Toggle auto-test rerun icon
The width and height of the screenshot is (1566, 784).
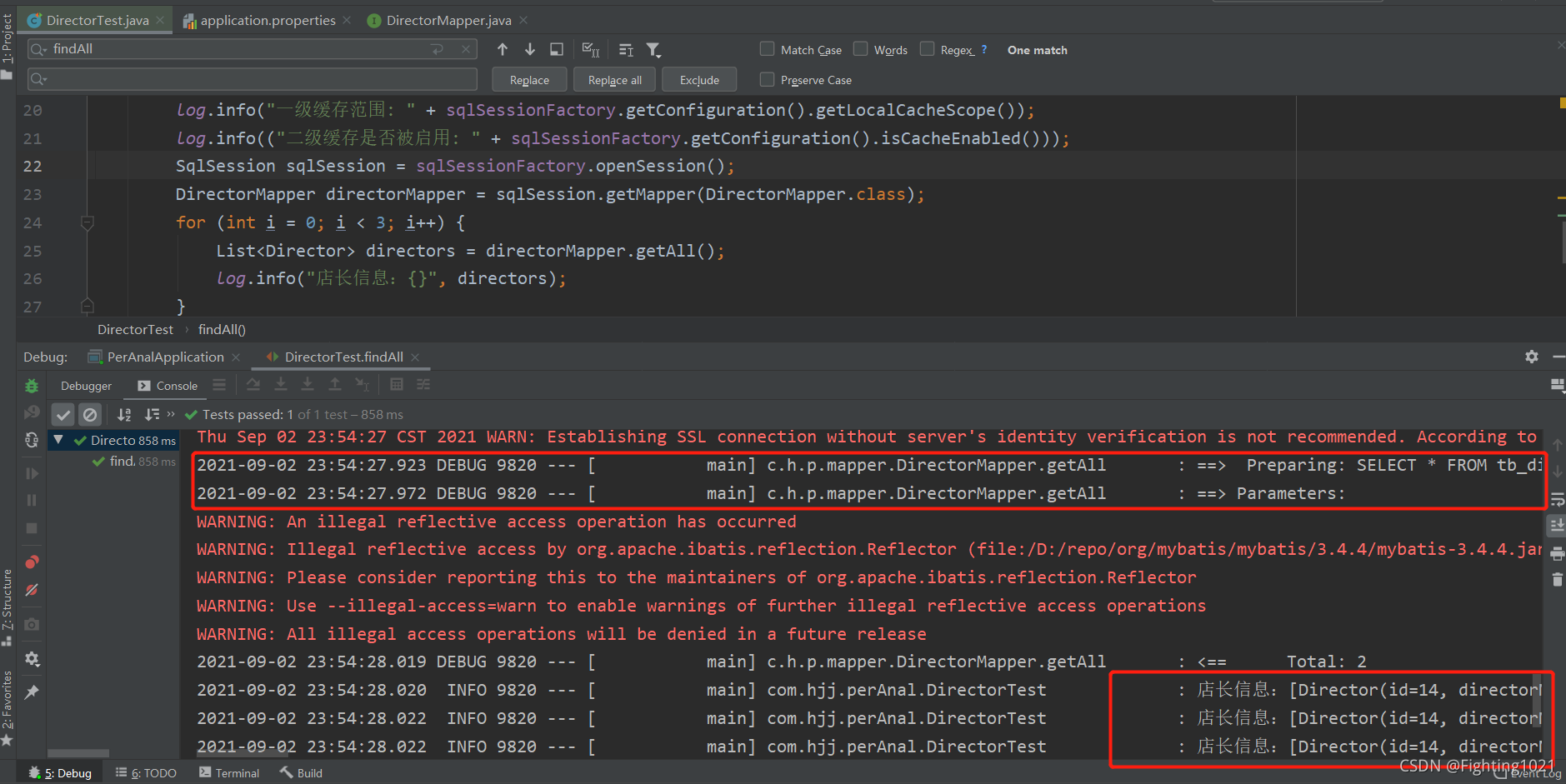tap(32, 440)
